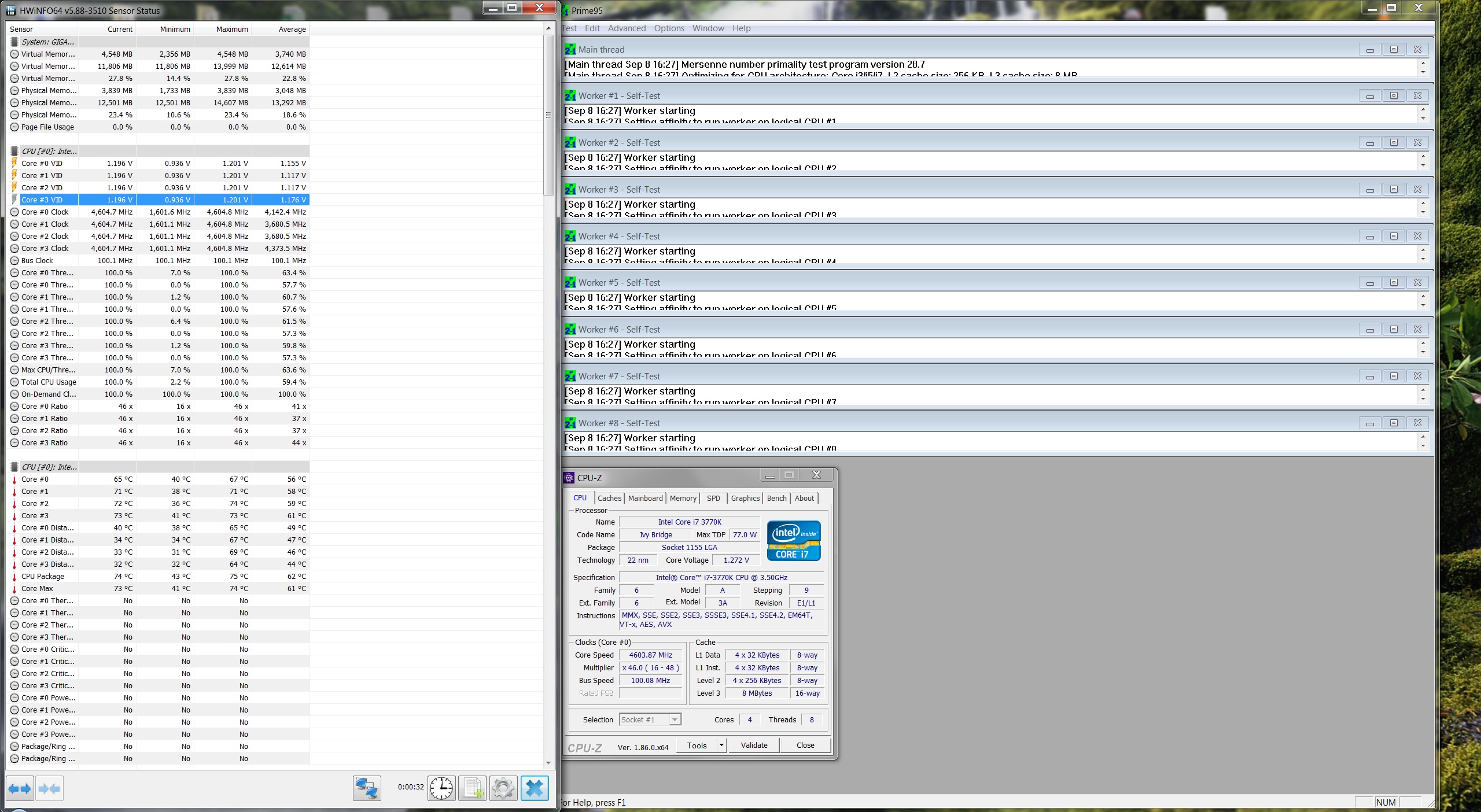Open the remote network monitoring icon
The image size is (1481, 812).
click(367, 788)
